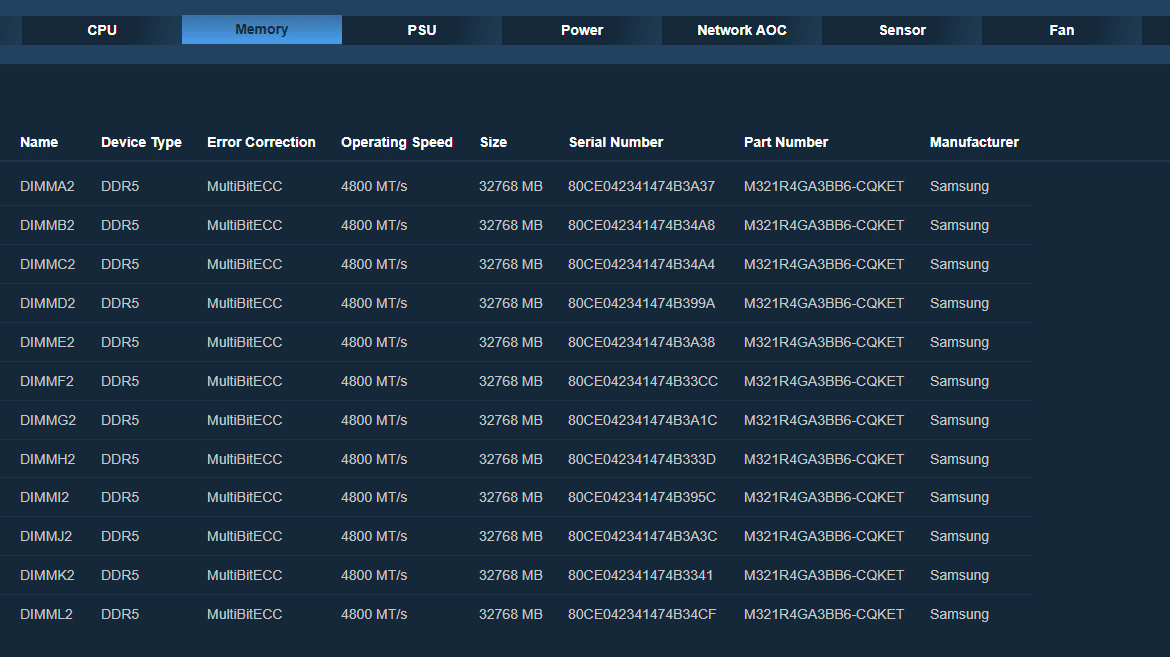Viewport: 1170px width, 657px height.
Task: Click the DIMMC2 4800 MT/s speed cell
Action: pyautogui.click(x=374, y=264)
